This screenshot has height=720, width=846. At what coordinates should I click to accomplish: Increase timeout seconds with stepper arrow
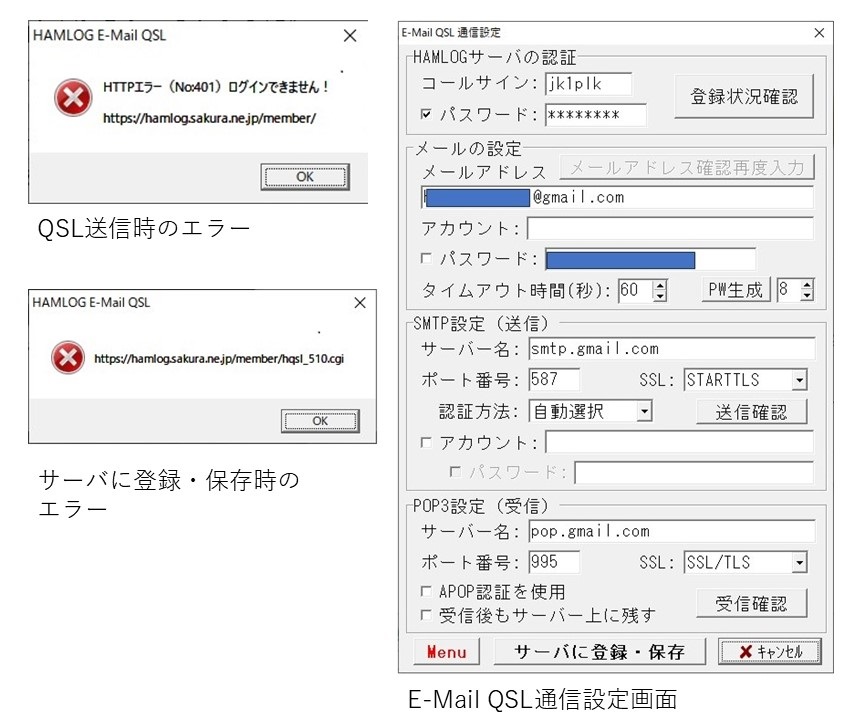(659, 285)
